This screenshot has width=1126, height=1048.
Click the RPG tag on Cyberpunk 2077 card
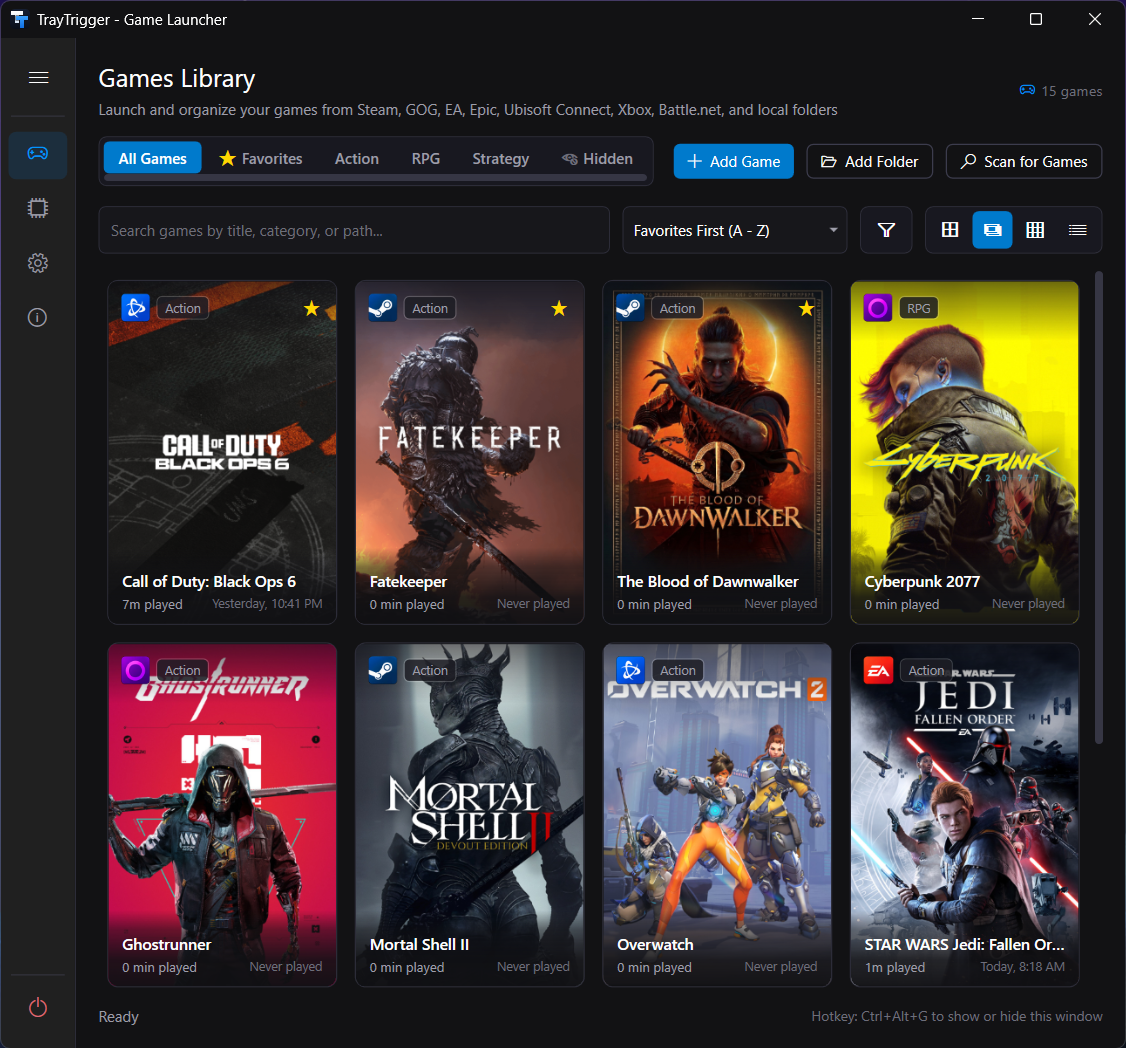click(918, 308)
